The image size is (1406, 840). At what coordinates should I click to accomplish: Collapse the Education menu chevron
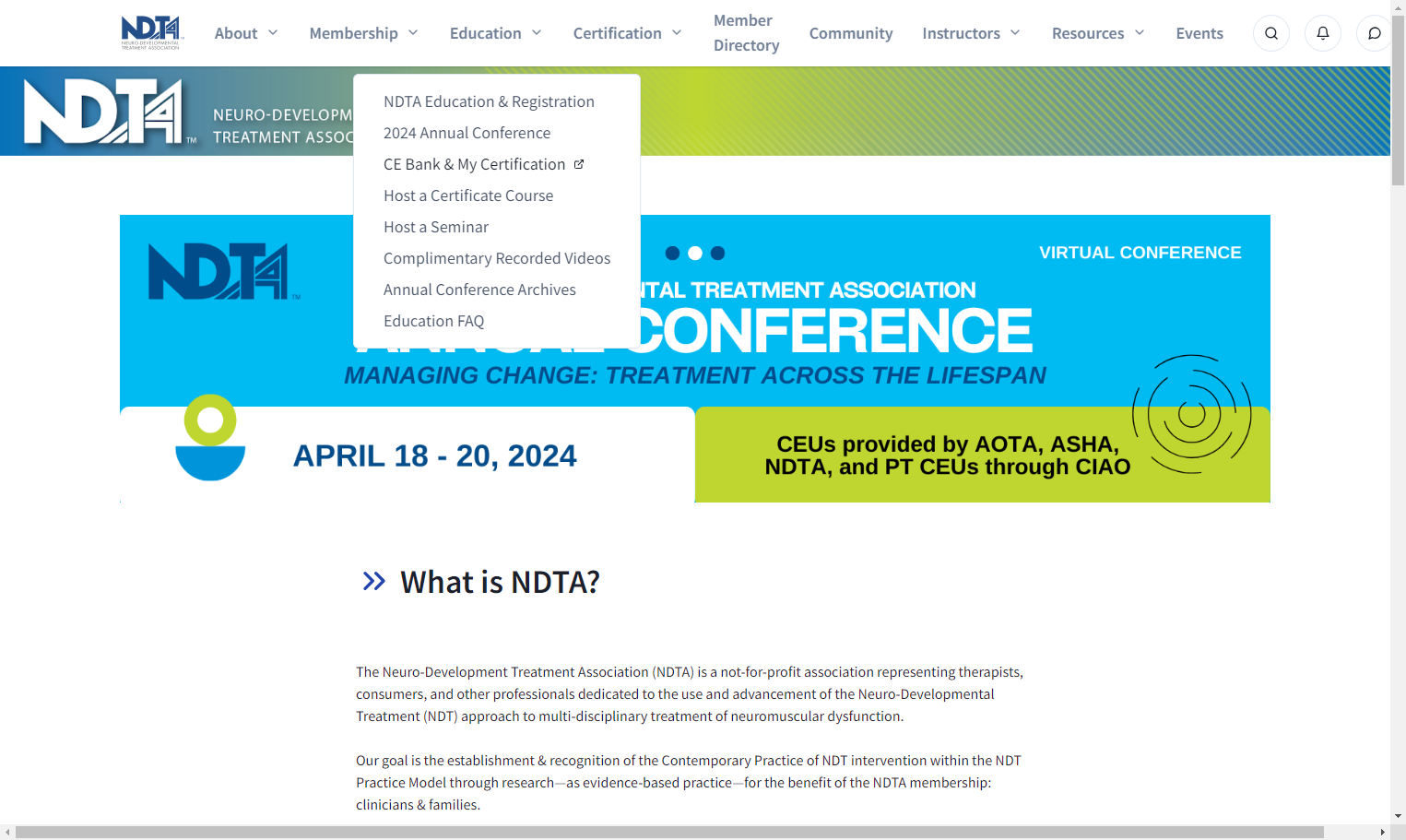[x=537, y=32]
